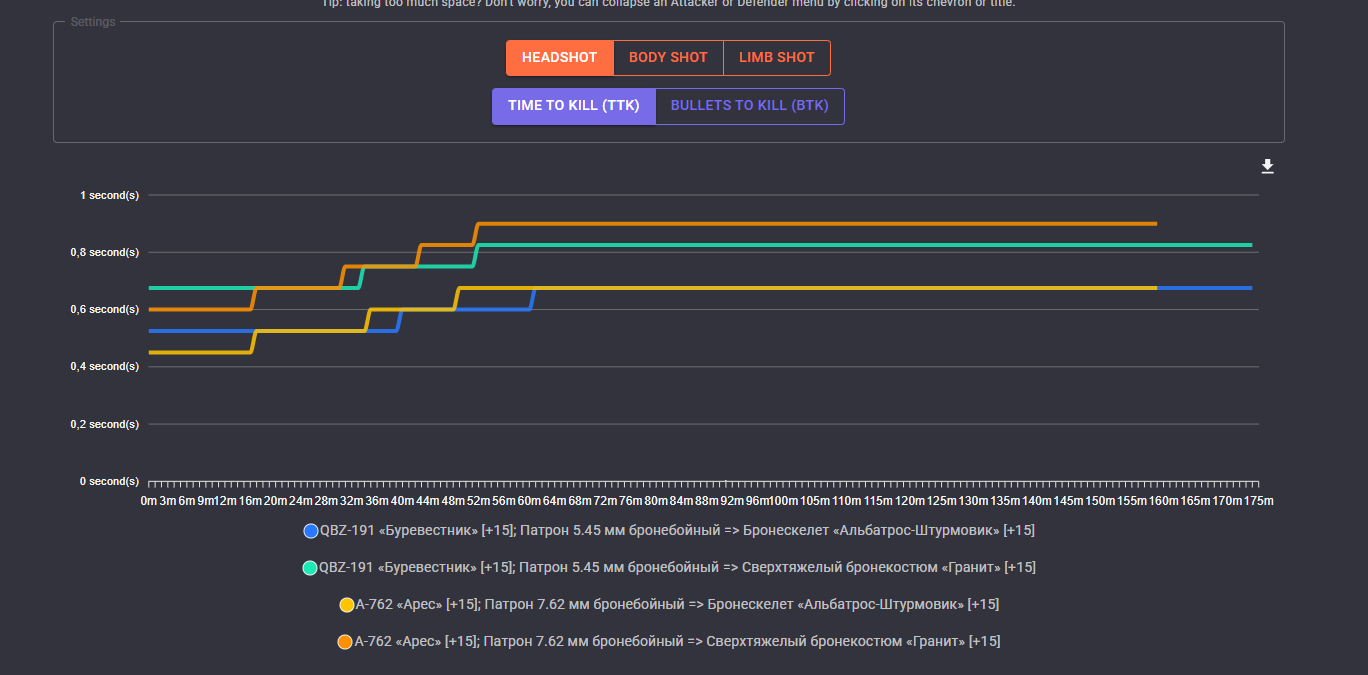Switch to BODY SHOT hit zone

pos(668,58)
